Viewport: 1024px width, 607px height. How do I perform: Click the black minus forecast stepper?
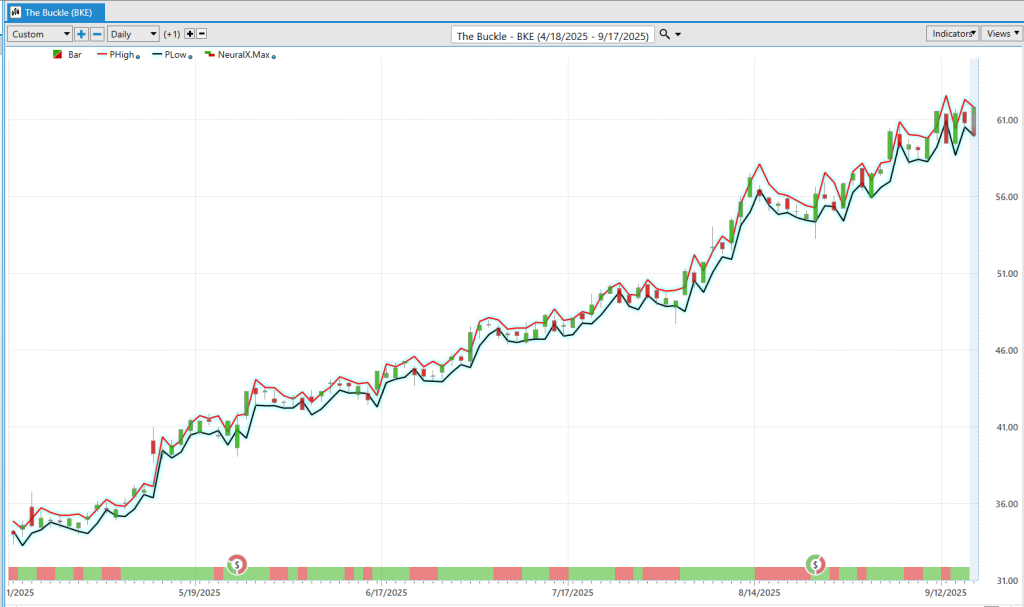pos(202,34)
